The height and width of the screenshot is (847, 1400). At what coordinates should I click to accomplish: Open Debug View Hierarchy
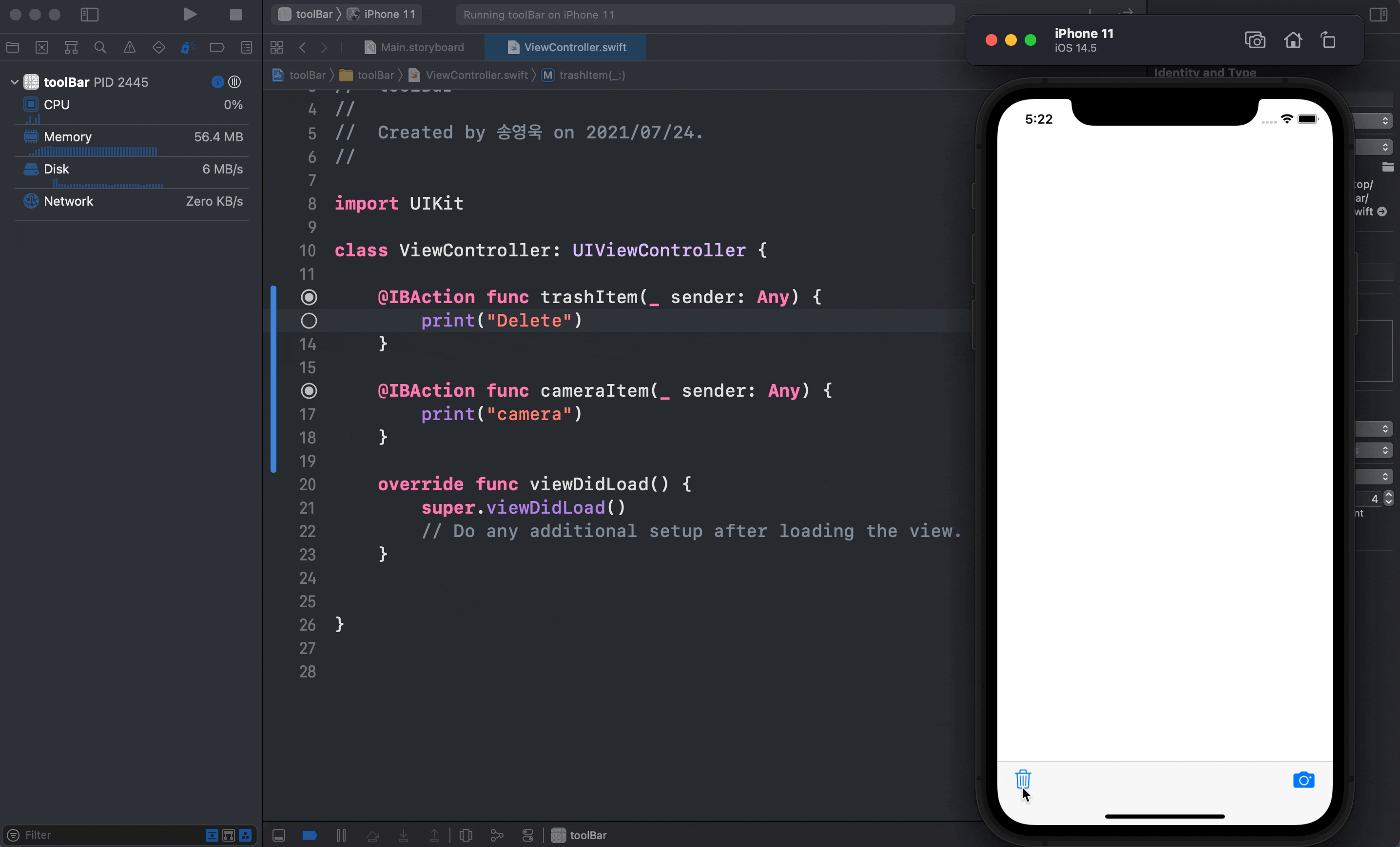click(x=466, y=835)
